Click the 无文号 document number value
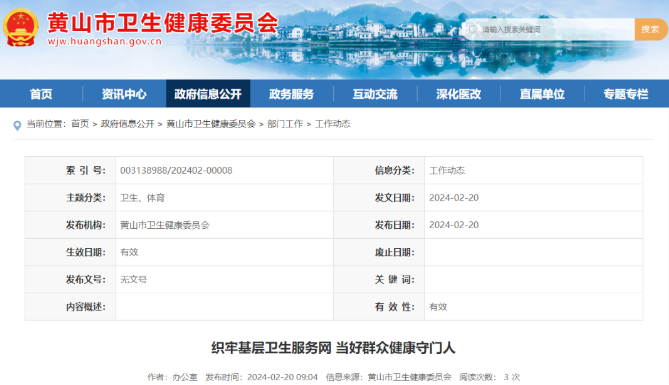The height and width of the screenshot is (385, 669). [x=134, y=280]
